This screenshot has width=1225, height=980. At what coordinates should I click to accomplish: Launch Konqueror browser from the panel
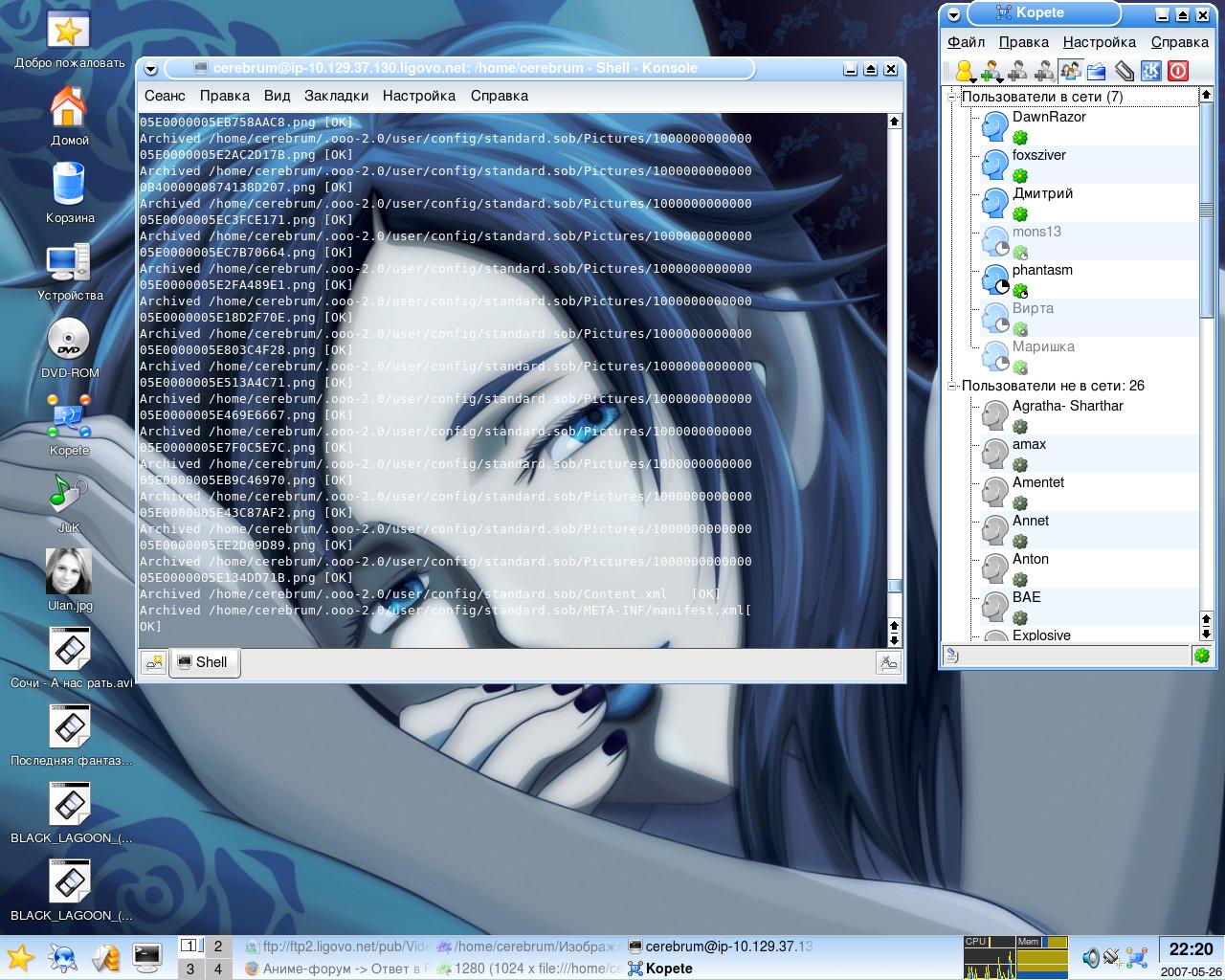63,957
